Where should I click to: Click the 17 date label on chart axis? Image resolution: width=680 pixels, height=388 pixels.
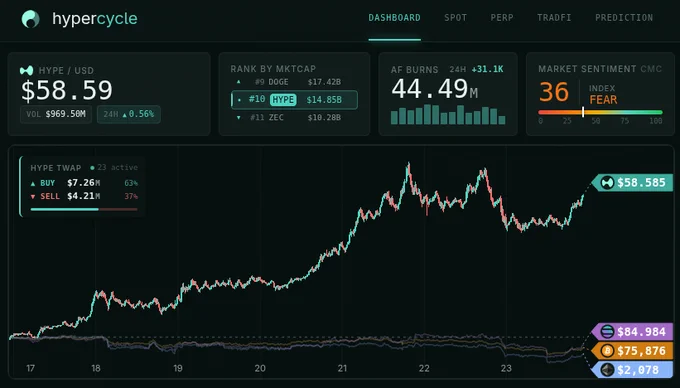(x=30, y=368)
